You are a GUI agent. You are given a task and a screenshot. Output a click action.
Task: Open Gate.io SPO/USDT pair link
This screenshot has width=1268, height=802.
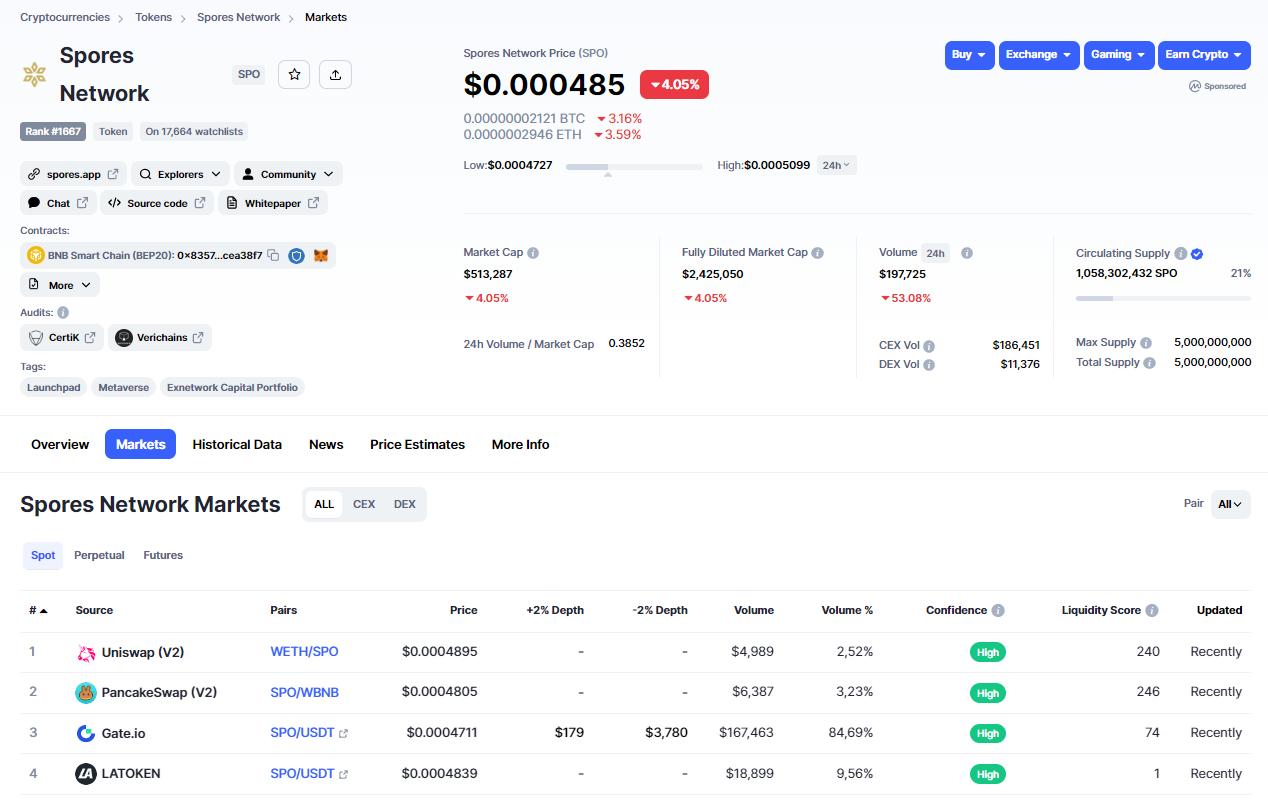click(x=309, y=733)
